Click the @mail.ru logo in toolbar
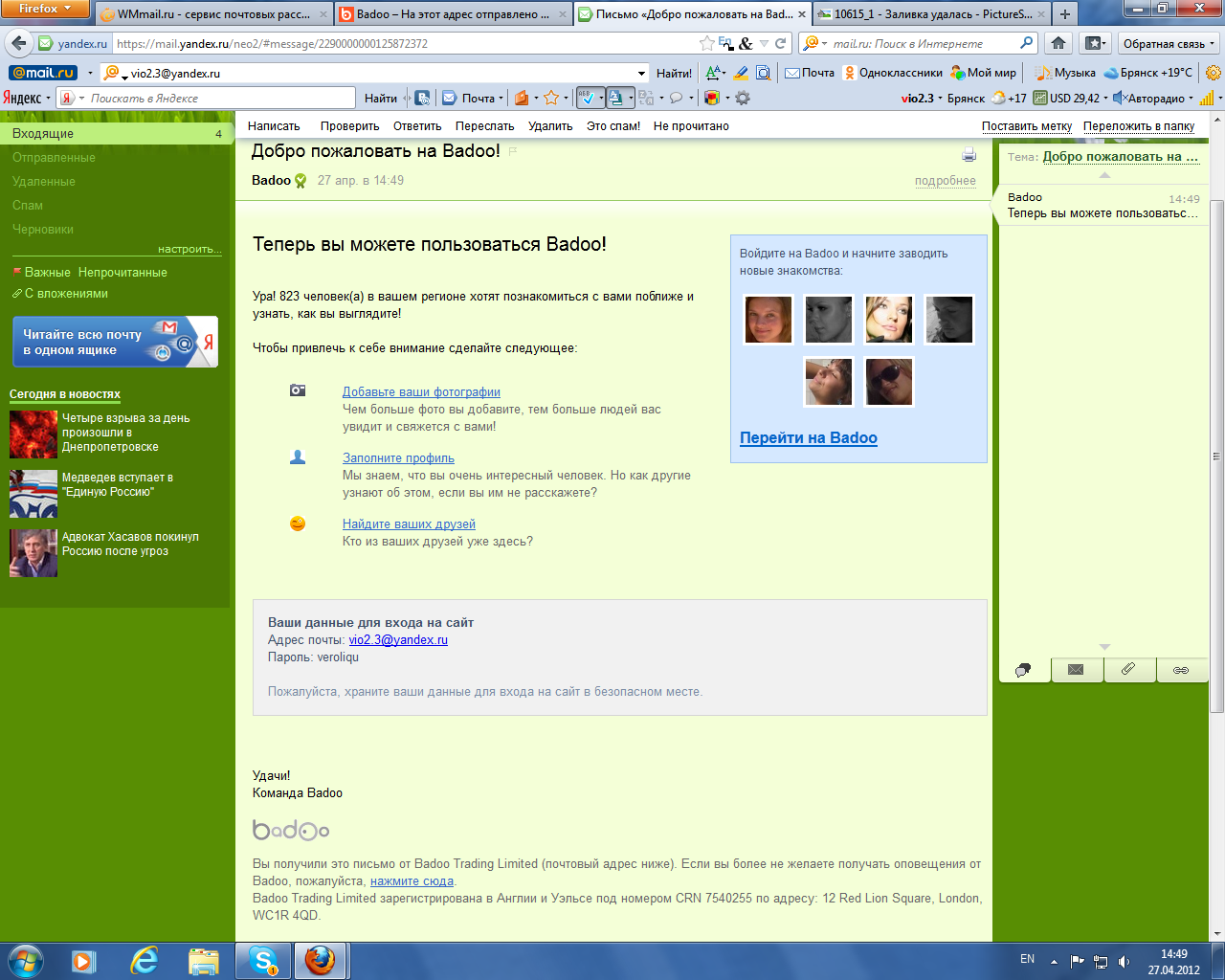 (43, 73)
